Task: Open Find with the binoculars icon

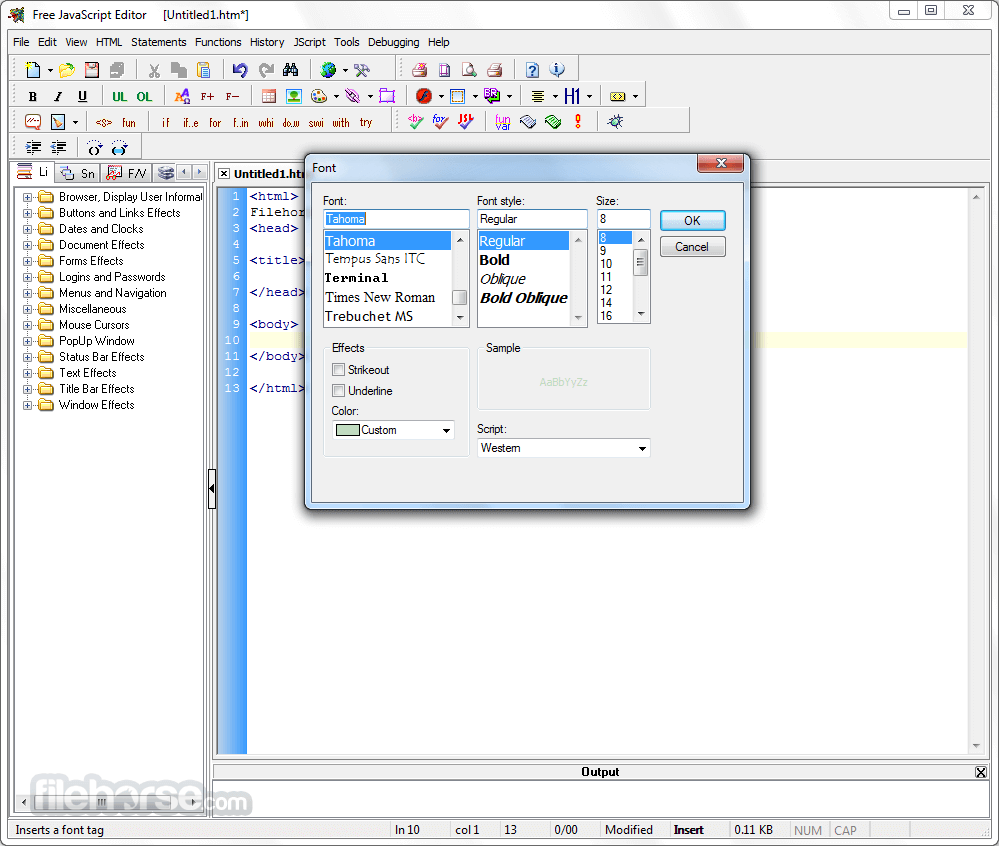Action: (291, 69)
